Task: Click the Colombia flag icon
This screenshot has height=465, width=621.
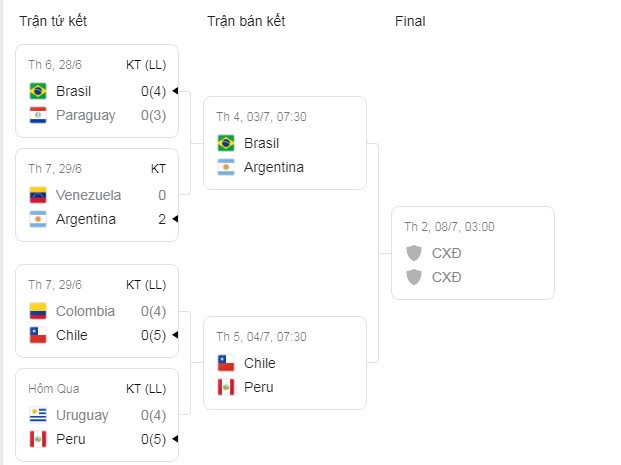Action: coord(38,311)
